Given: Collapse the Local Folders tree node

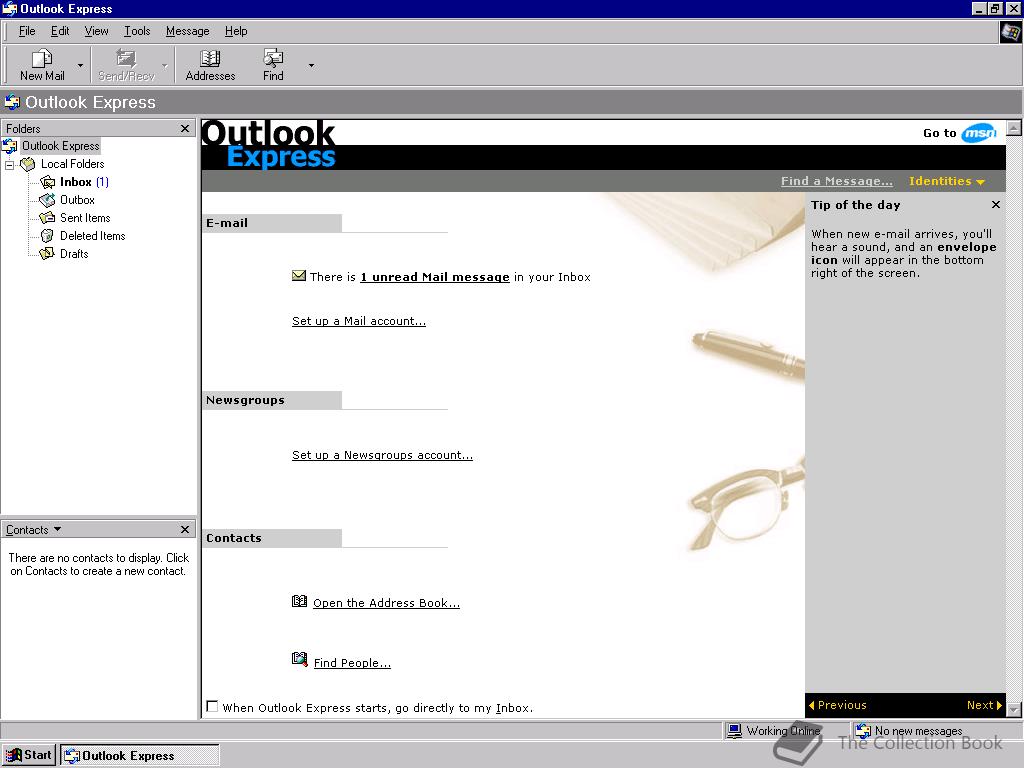Looking at the screenshot, I should tap(9, 165).
